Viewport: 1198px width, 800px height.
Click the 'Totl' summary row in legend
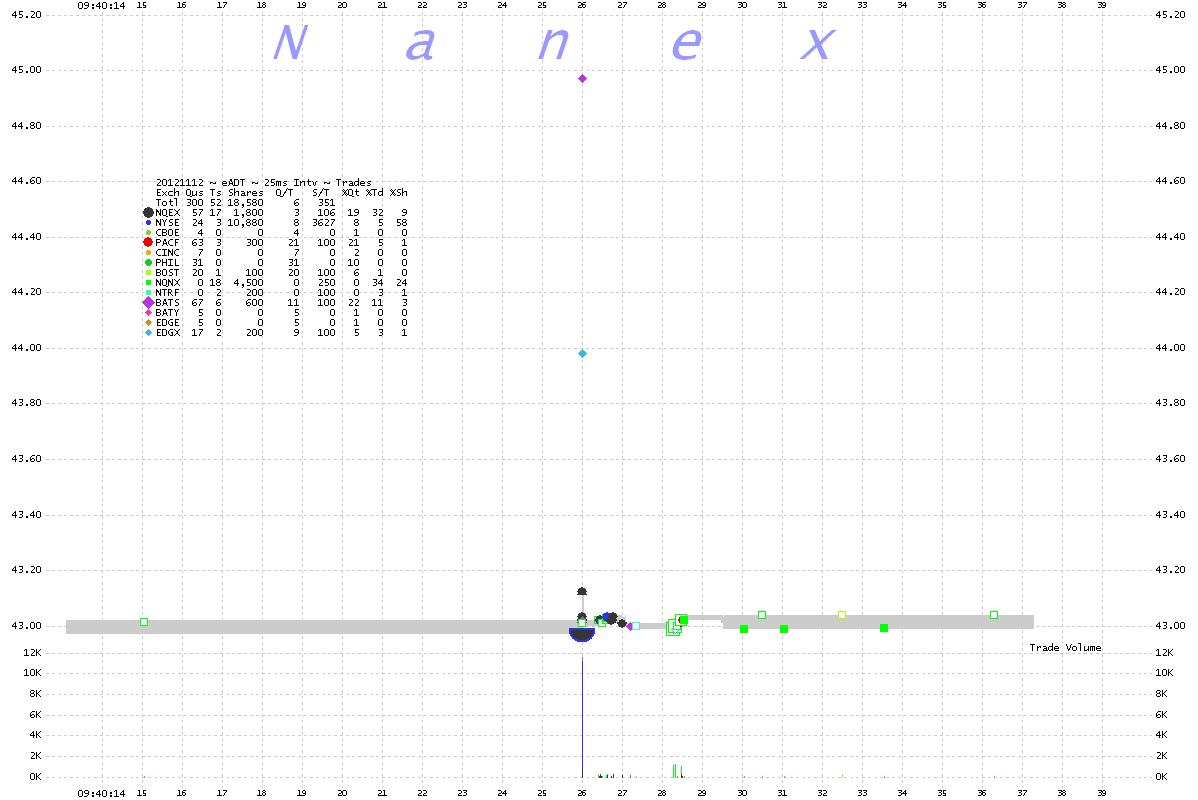tap(246, 202)
